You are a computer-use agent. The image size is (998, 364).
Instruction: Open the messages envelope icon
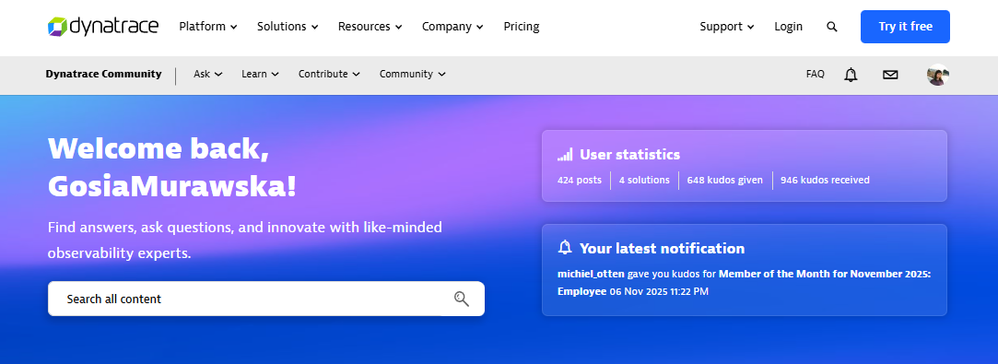[x=890, y=74]
